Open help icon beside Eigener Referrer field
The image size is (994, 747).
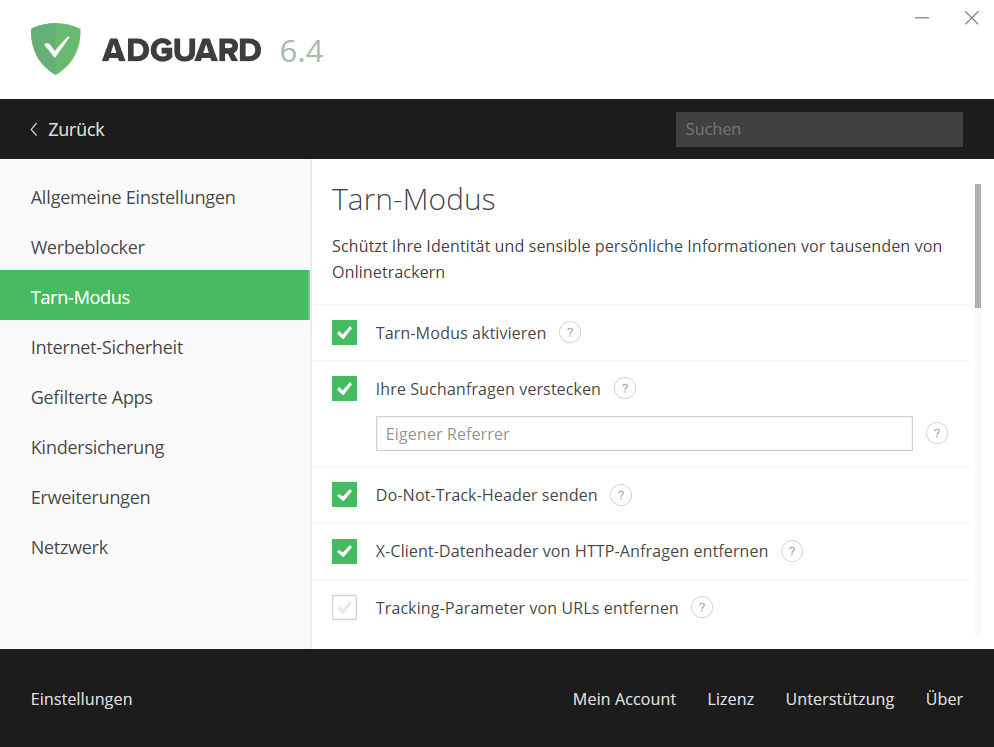937,434
